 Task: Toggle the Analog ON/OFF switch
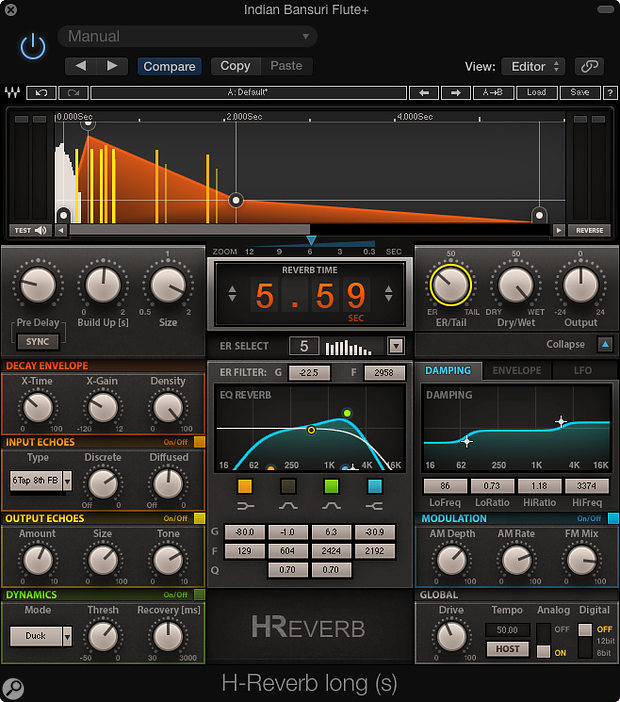tap(543, 641)
